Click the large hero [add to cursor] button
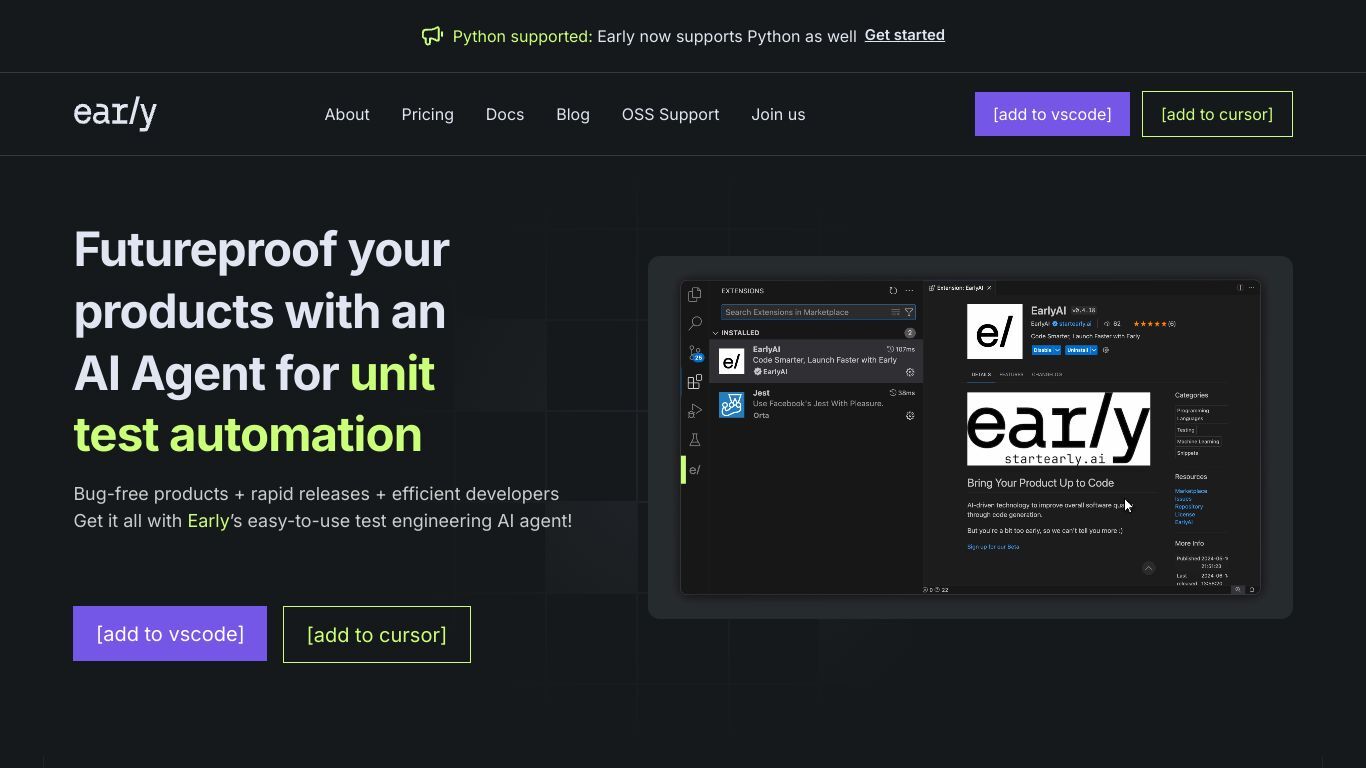 377,635
